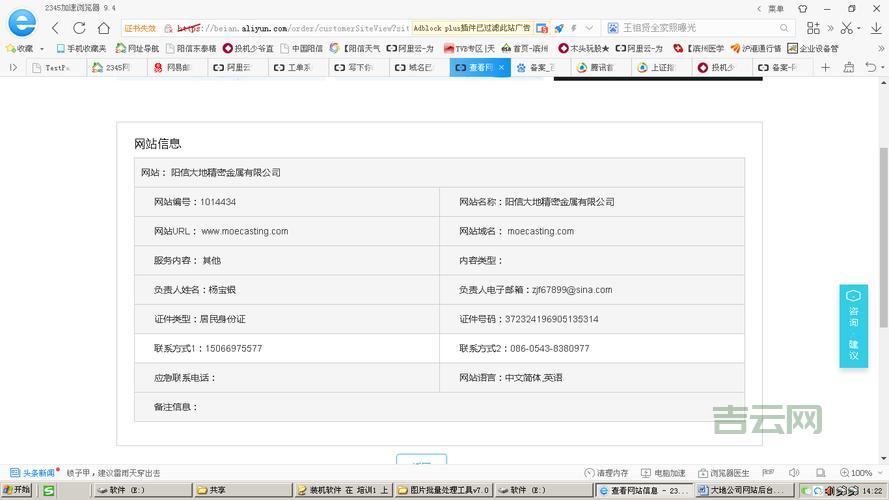The width and height of the screenshot is (889, 500).
Task: Click the vertical page scrollbar thumb
Action: click(x=883, y=237)
